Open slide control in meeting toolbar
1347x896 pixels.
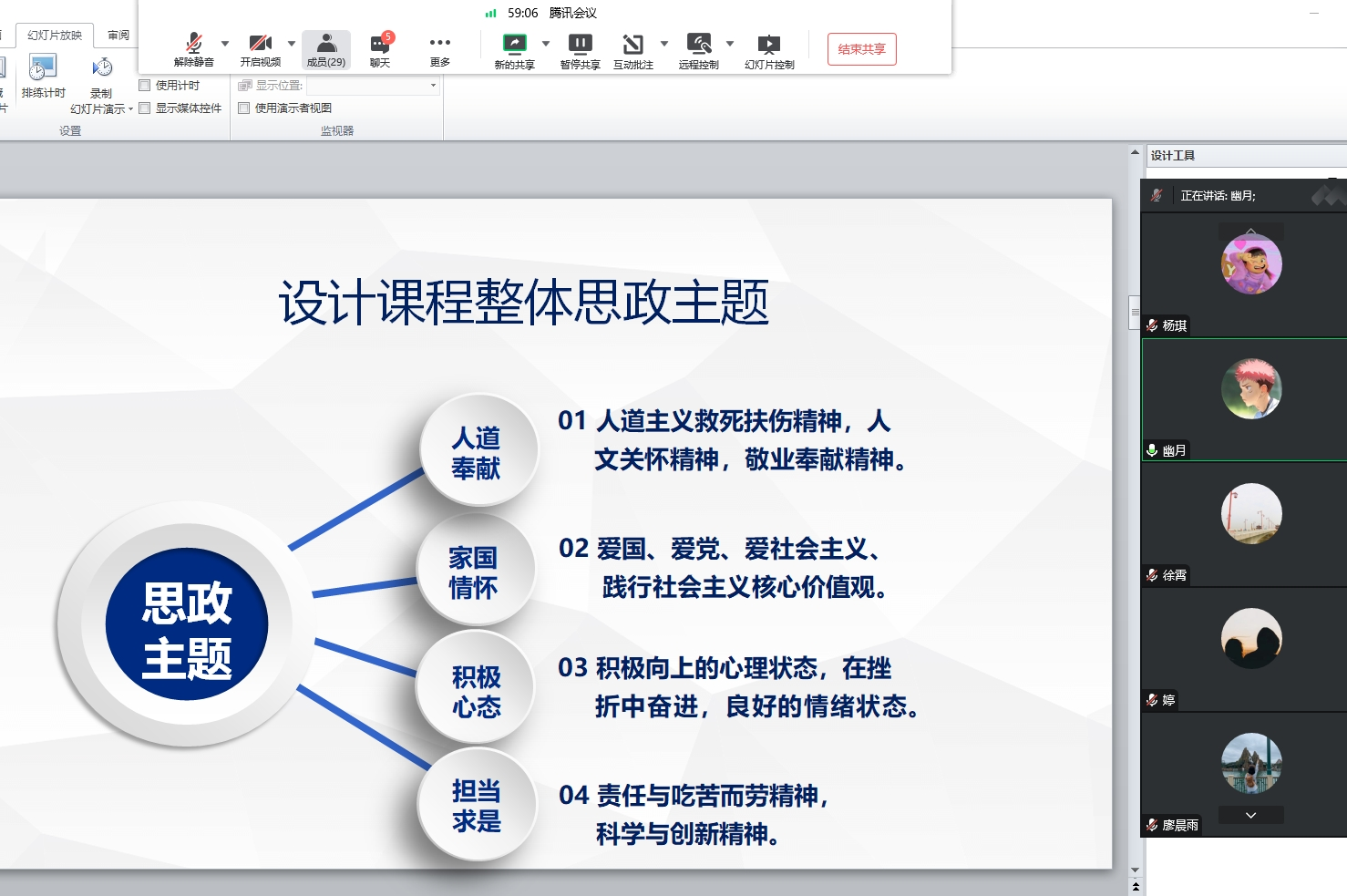(x=769, y=49)
